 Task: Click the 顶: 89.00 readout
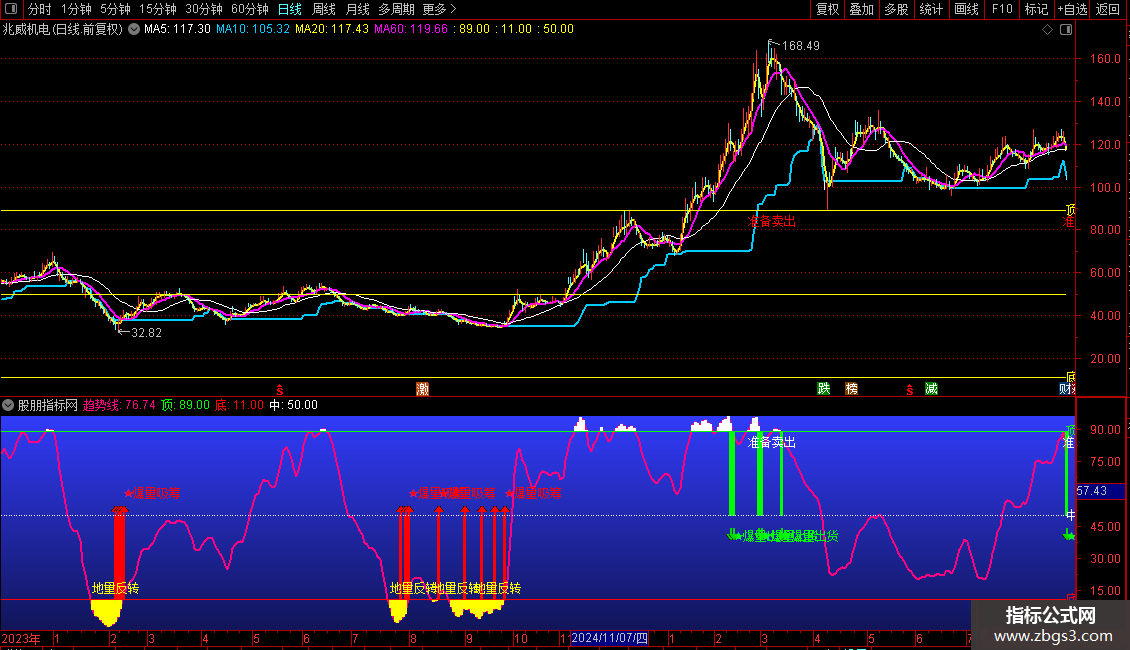click(x=185, y=405)
